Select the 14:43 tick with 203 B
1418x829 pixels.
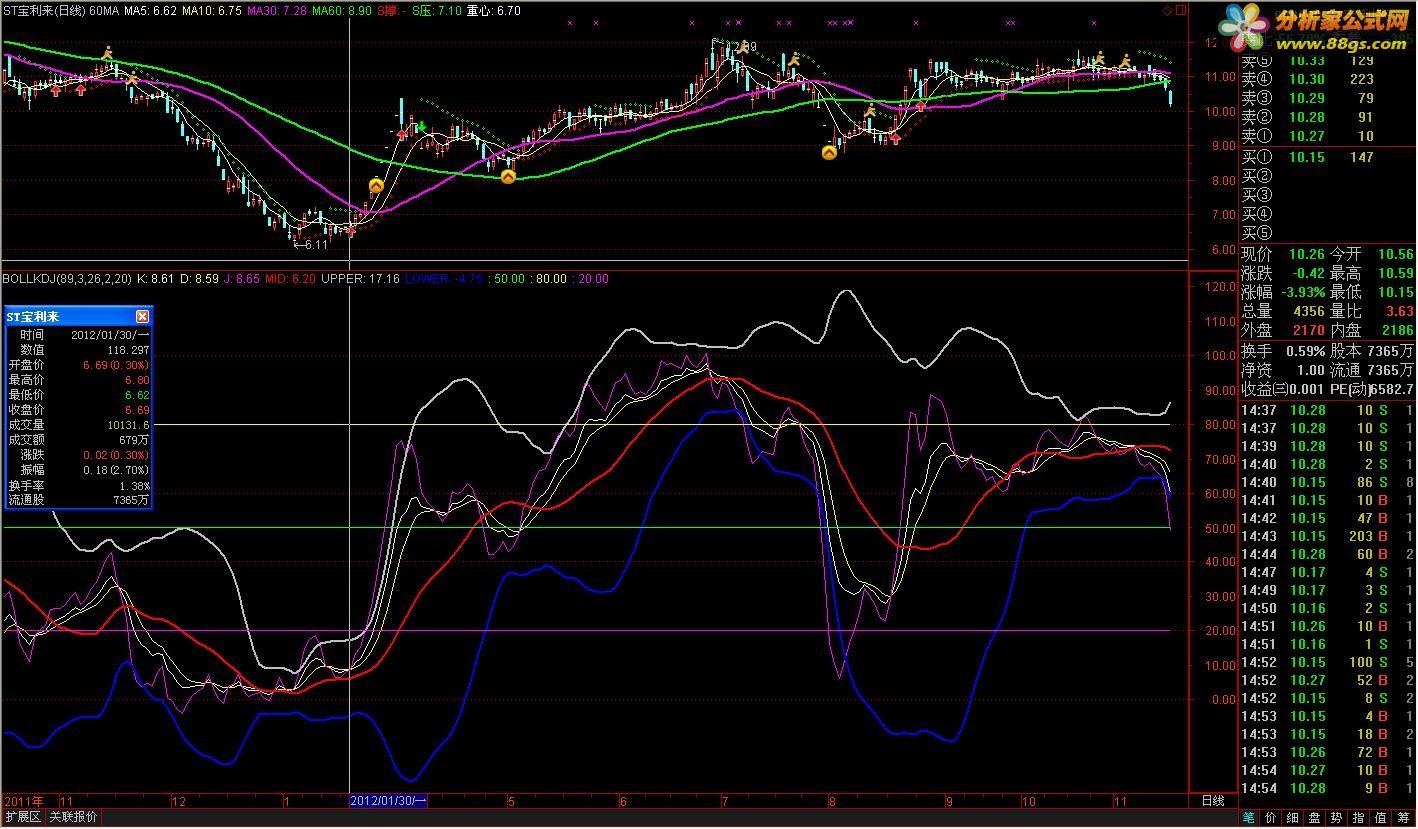coord(1327,536)
